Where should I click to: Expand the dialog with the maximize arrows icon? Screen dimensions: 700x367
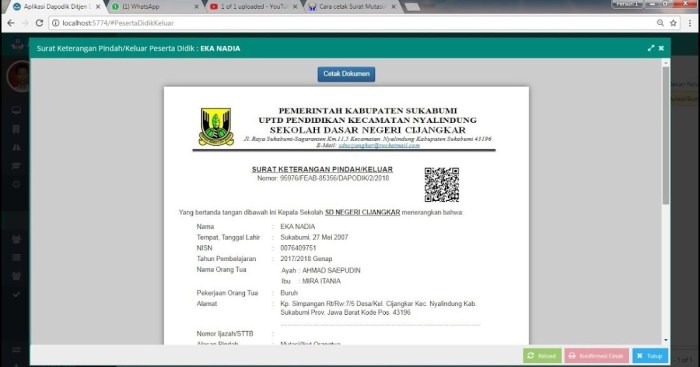pyautogui.click(x=651, y=48)
